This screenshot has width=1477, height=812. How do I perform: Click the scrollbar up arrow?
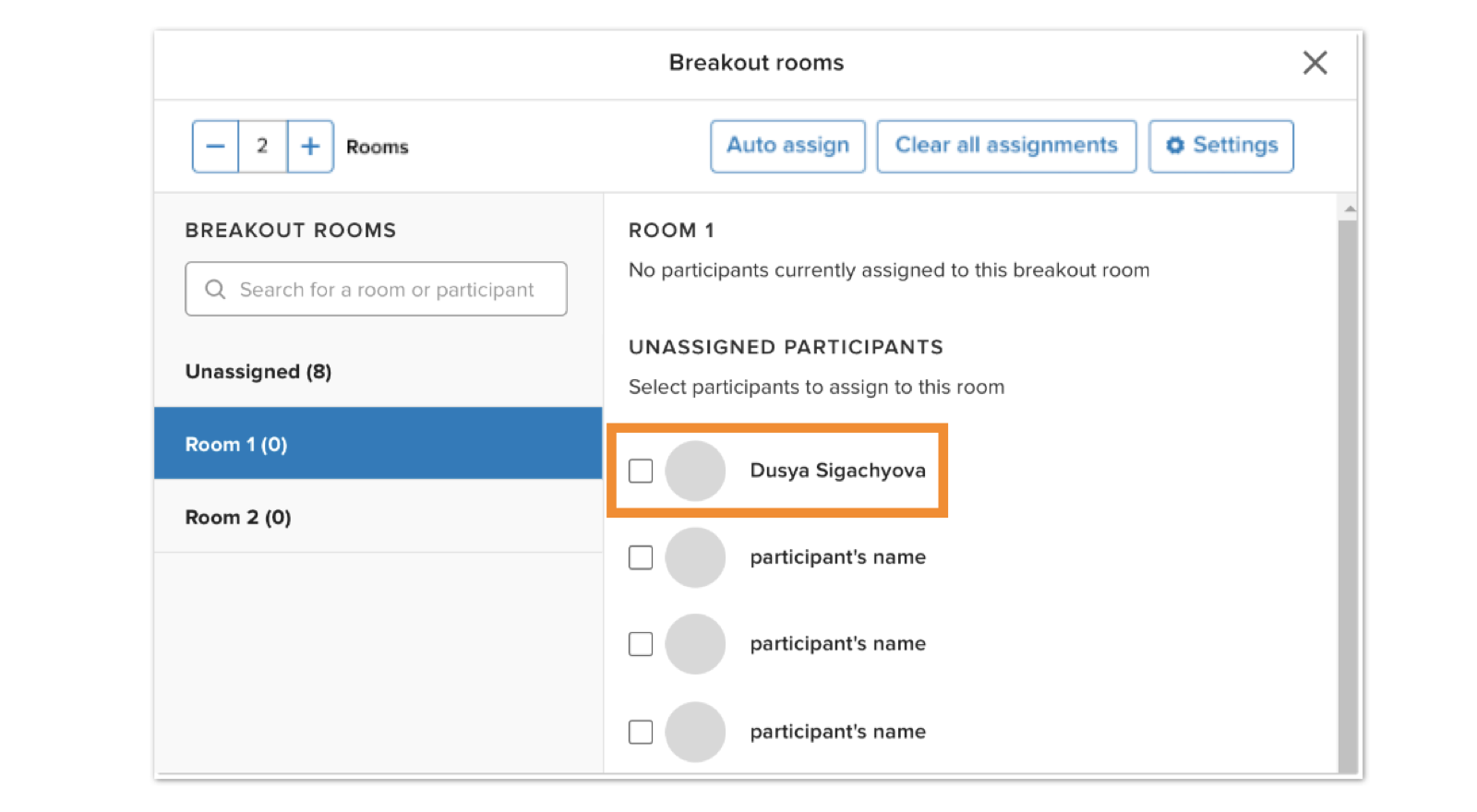[1350, 209]
